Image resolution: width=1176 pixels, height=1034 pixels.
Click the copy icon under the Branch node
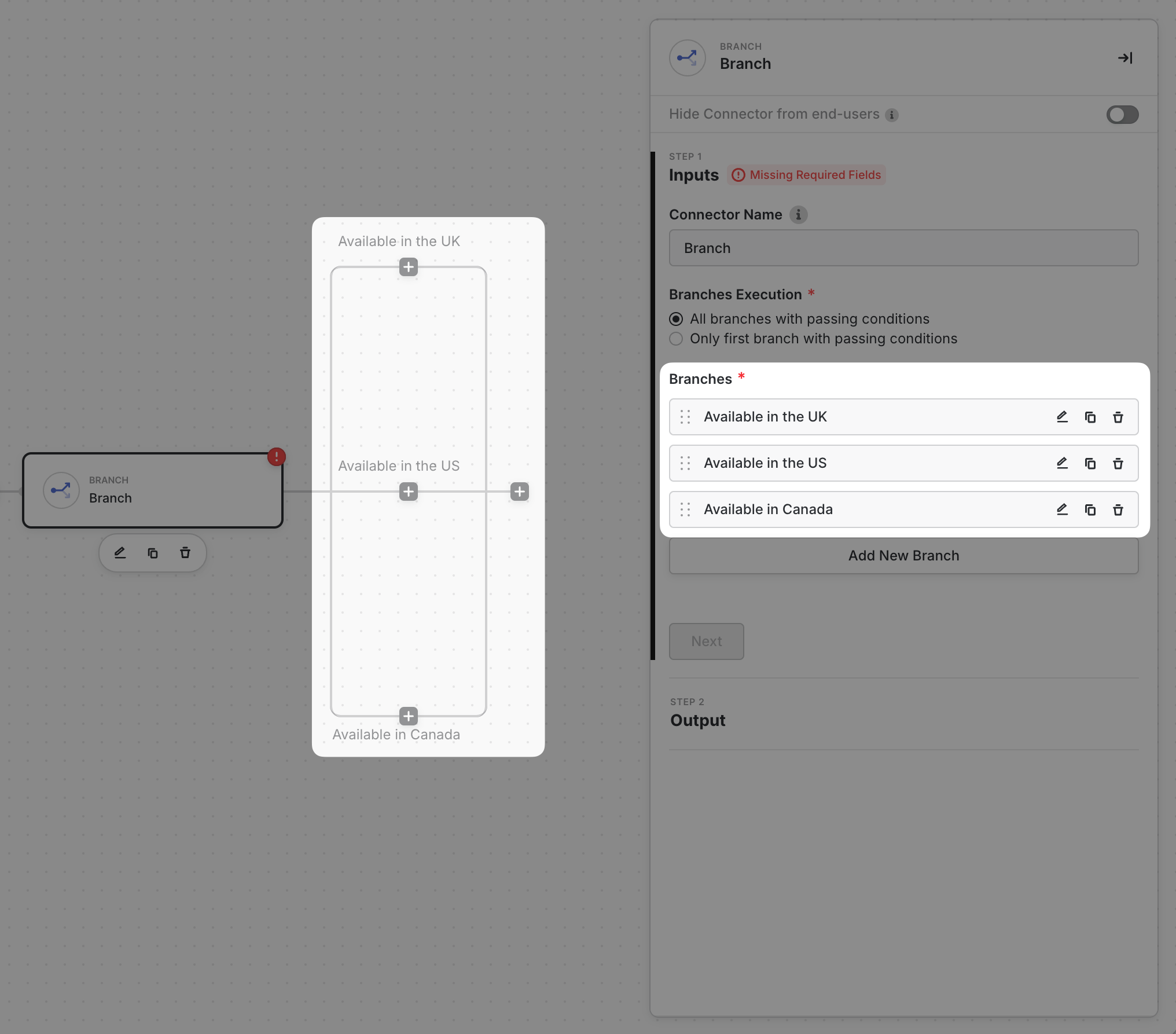coord(153,553)
